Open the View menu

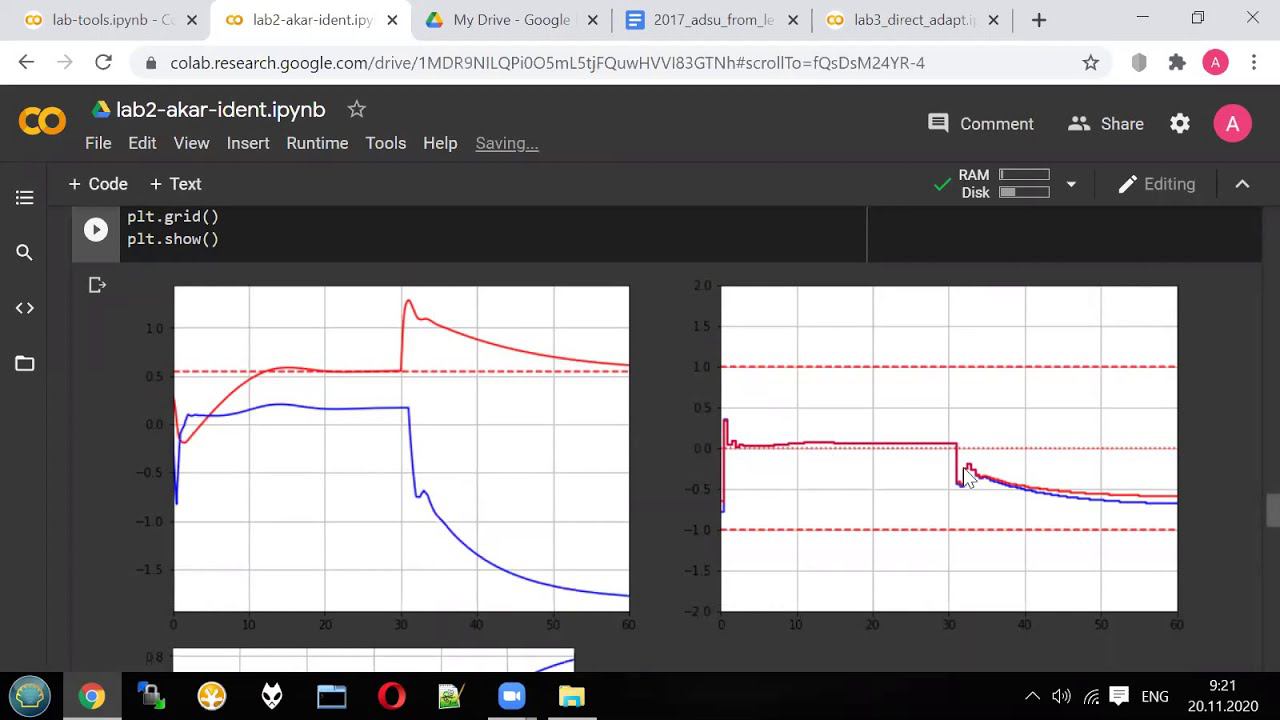[x=191, y=143]
